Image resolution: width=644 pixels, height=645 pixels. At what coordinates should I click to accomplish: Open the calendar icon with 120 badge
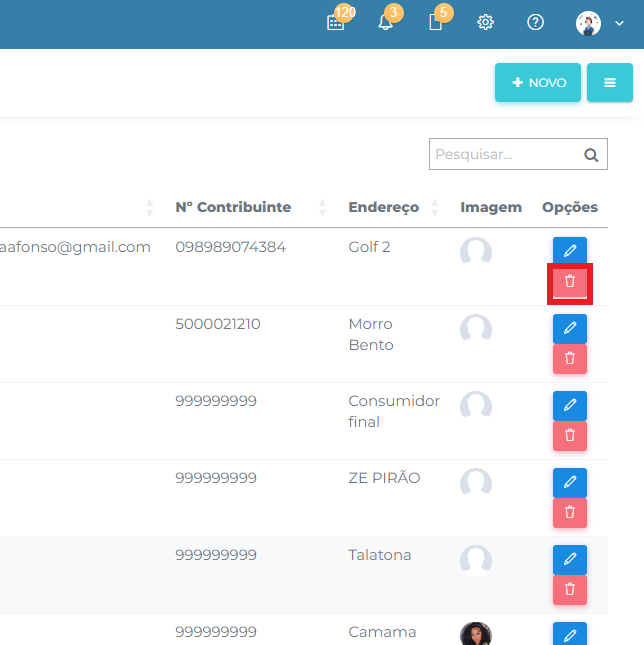point(335,23)
